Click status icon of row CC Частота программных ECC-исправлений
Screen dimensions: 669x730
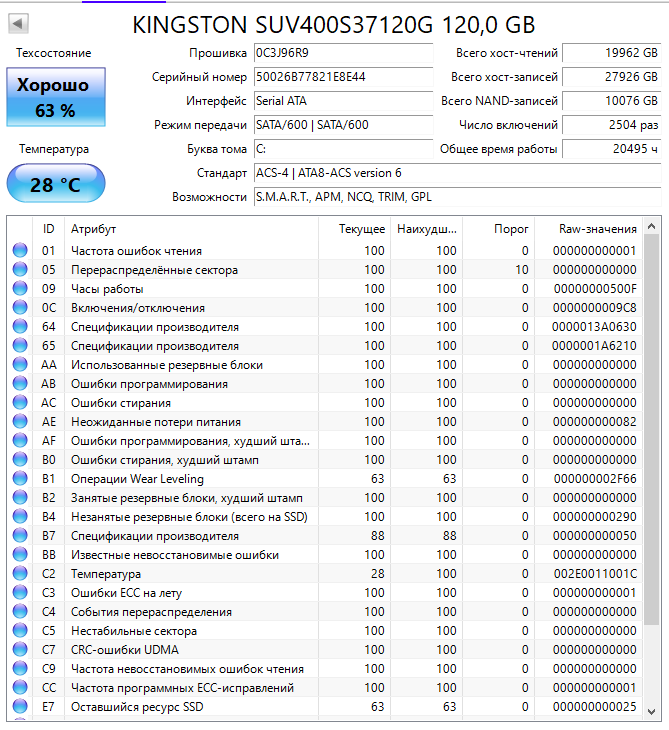20,688
